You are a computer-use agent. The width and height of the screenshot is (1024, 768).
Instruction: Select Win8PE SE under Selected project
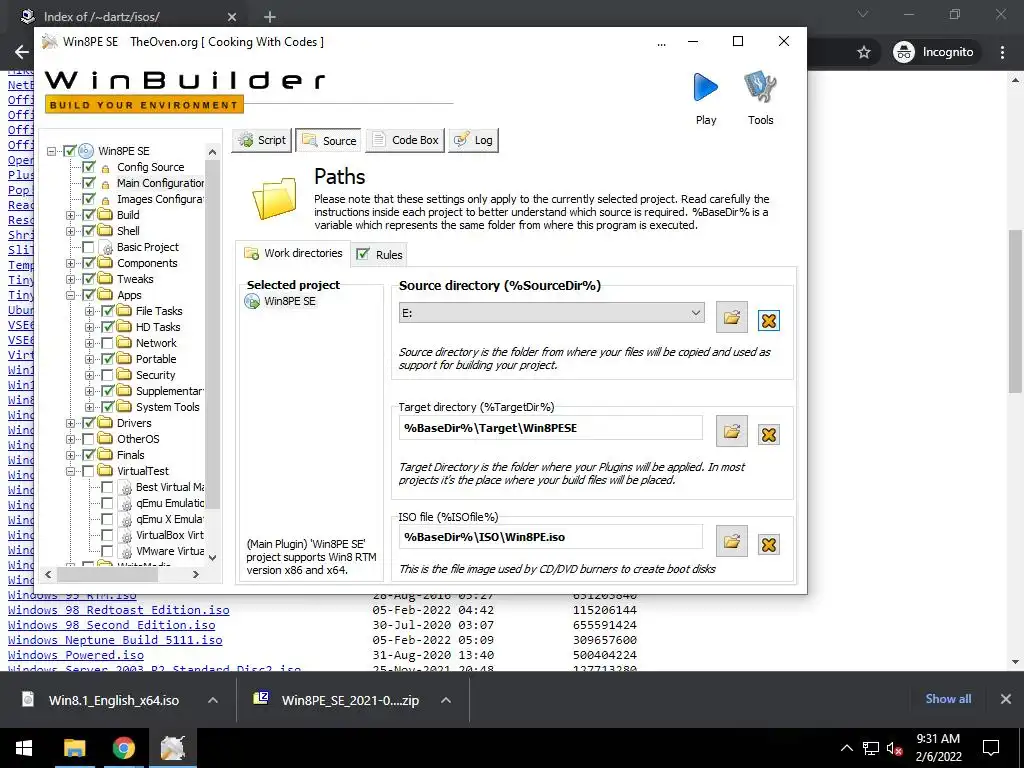click(x=281, y=301)
